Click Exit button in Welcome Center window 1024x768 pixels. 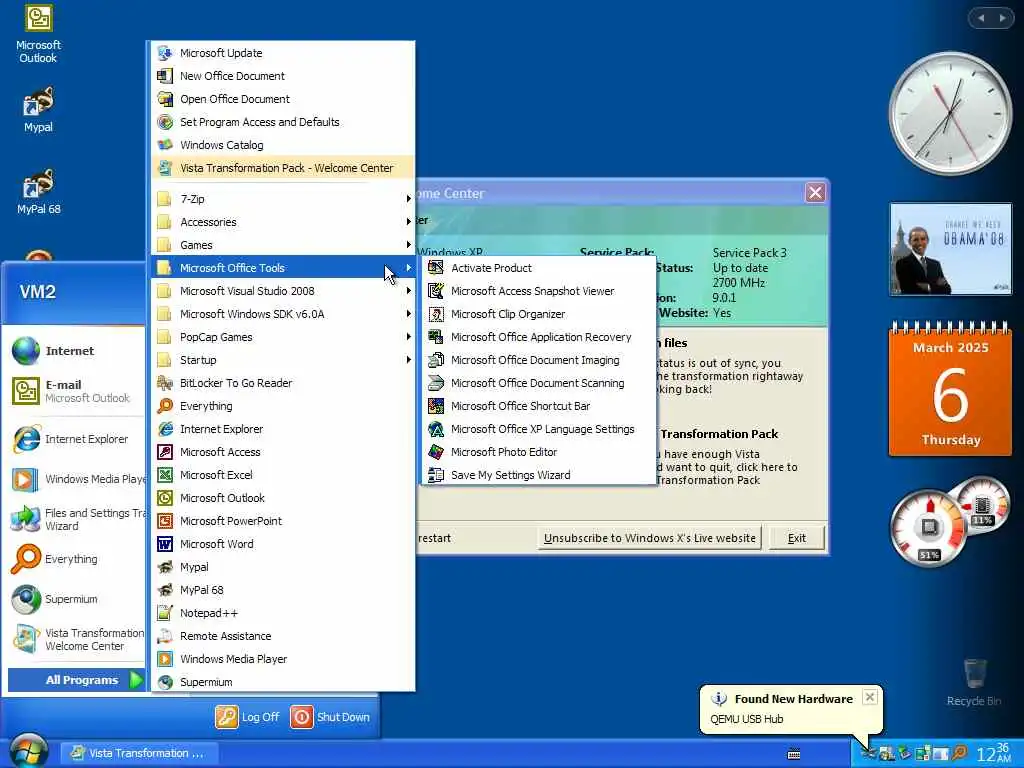click(x=797, y=538)
